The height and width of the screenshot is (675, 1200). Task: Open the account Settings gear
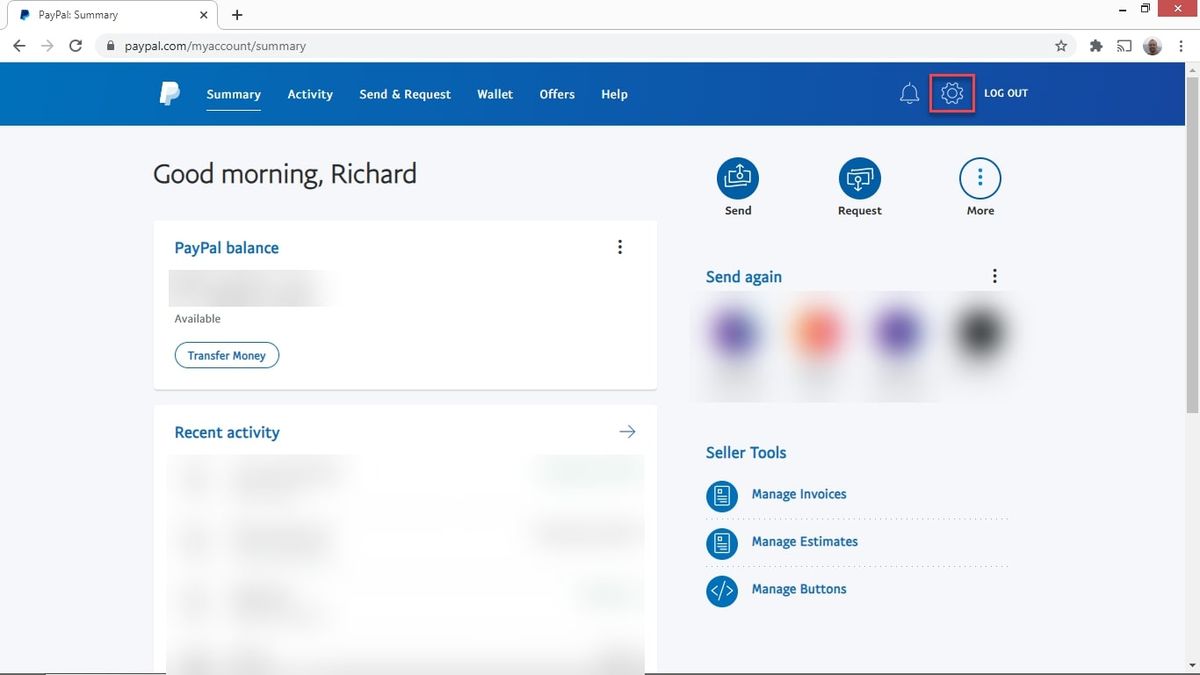tap(950, 92)
